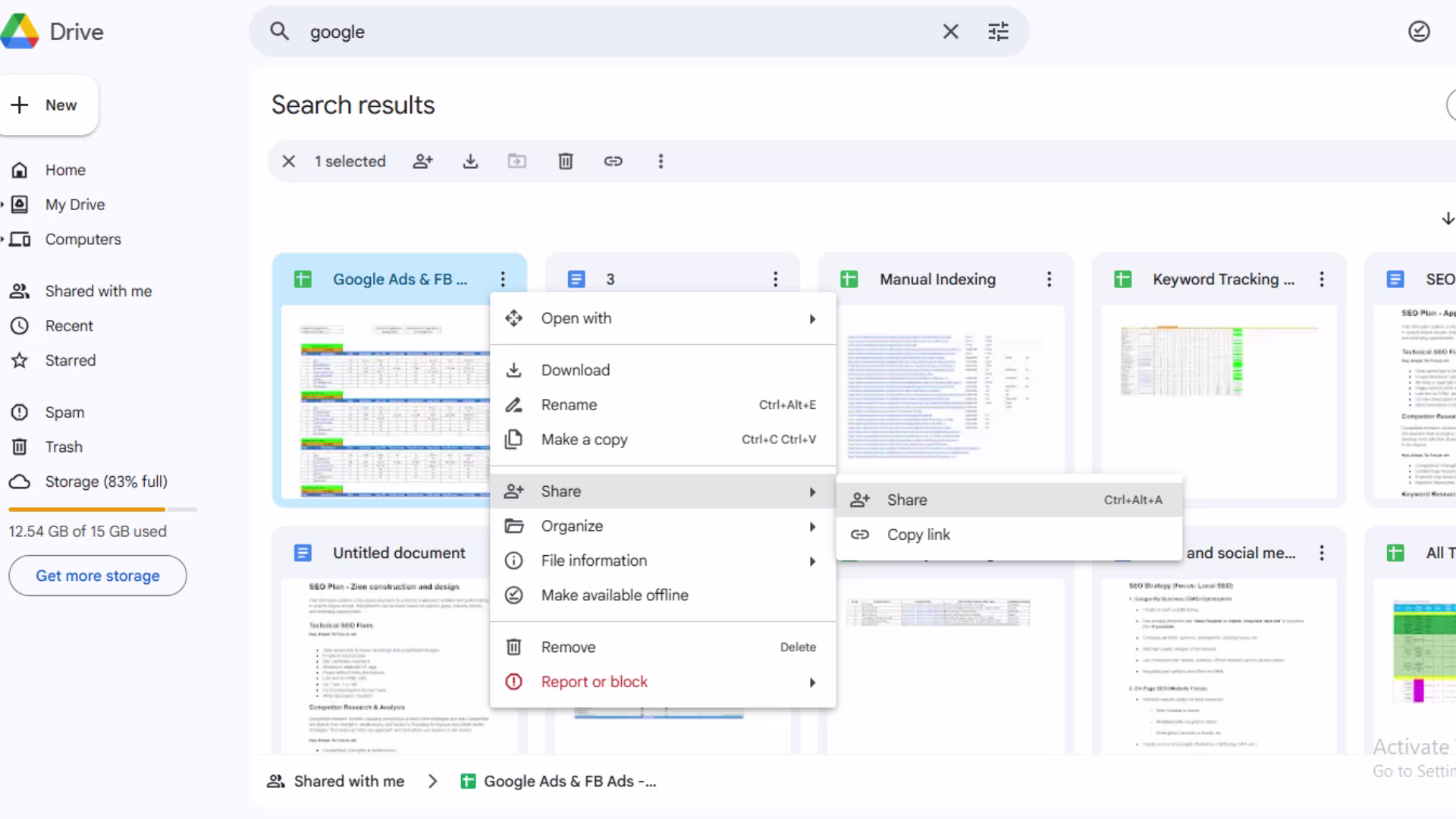Open Starred items

tap(71, 360)
